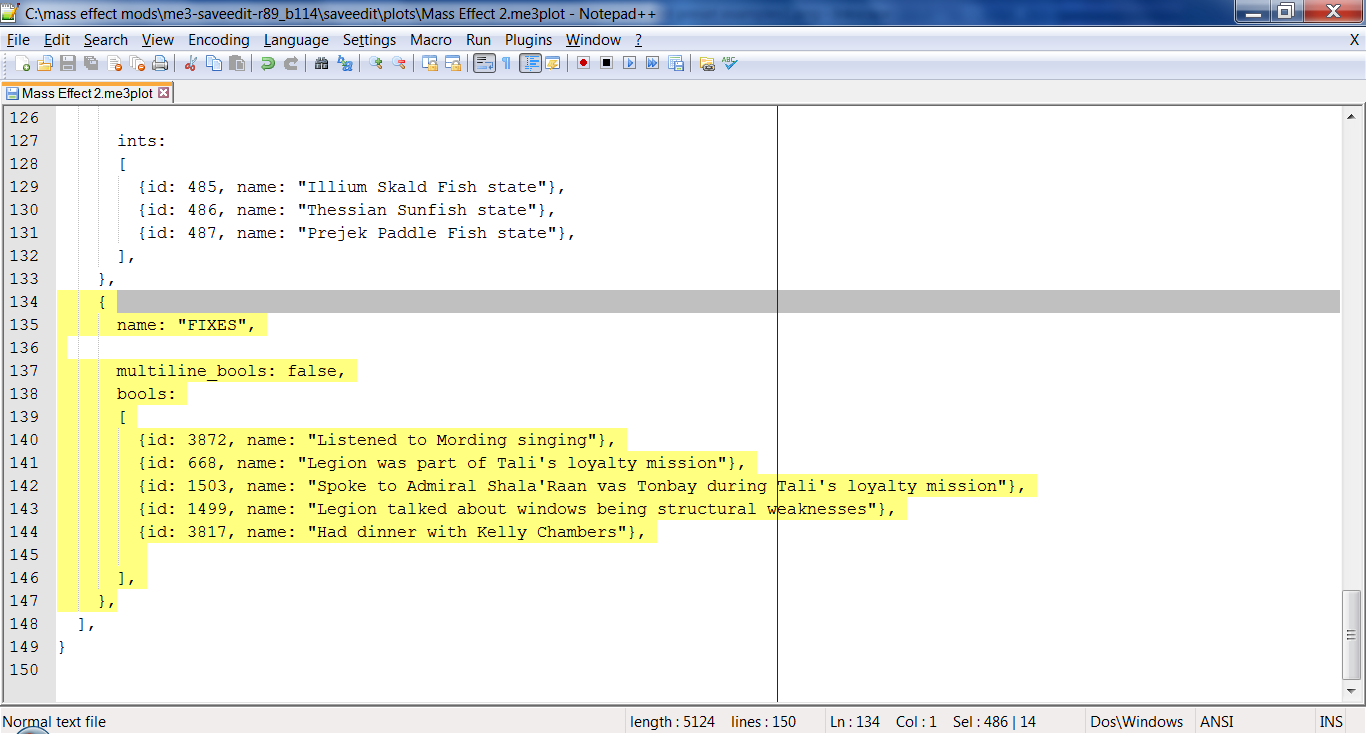Run spell check with the ABC icon
Image resolution: width=1366 pixels, height=734 pixels.
tap(730, 63)
